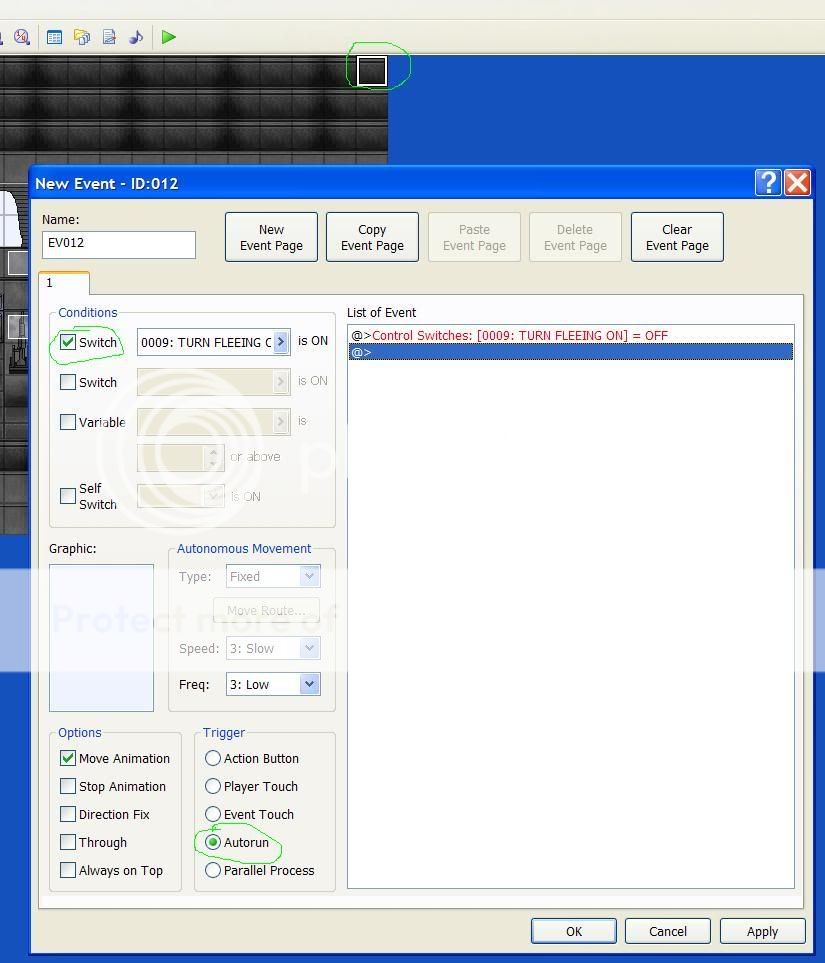Open switch picker arrow for 0009: TURN FLEEING
This screenshot has height=963, width=825.
click(x=281, y=342)
